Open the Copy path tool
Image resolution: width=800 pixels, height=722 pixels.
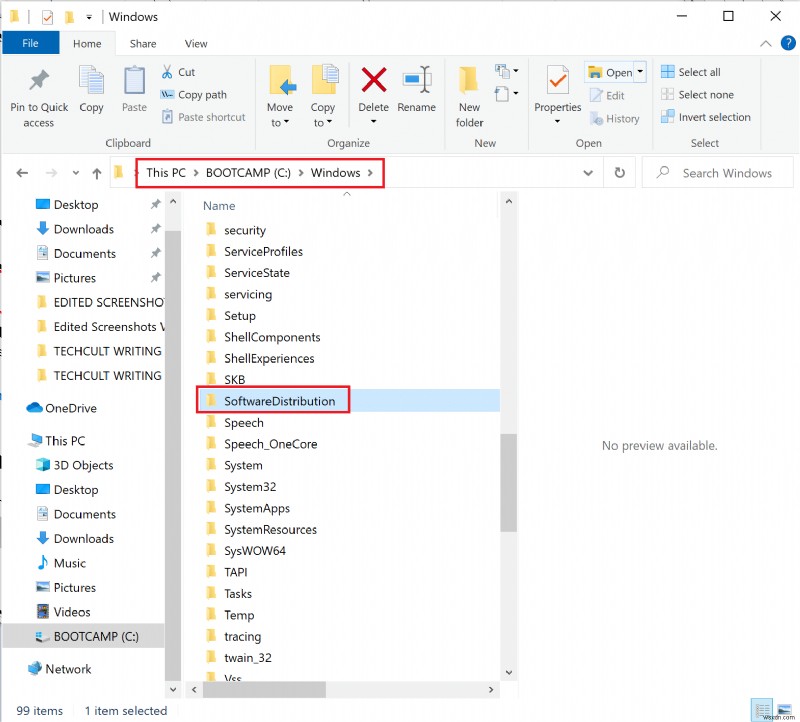194,94
